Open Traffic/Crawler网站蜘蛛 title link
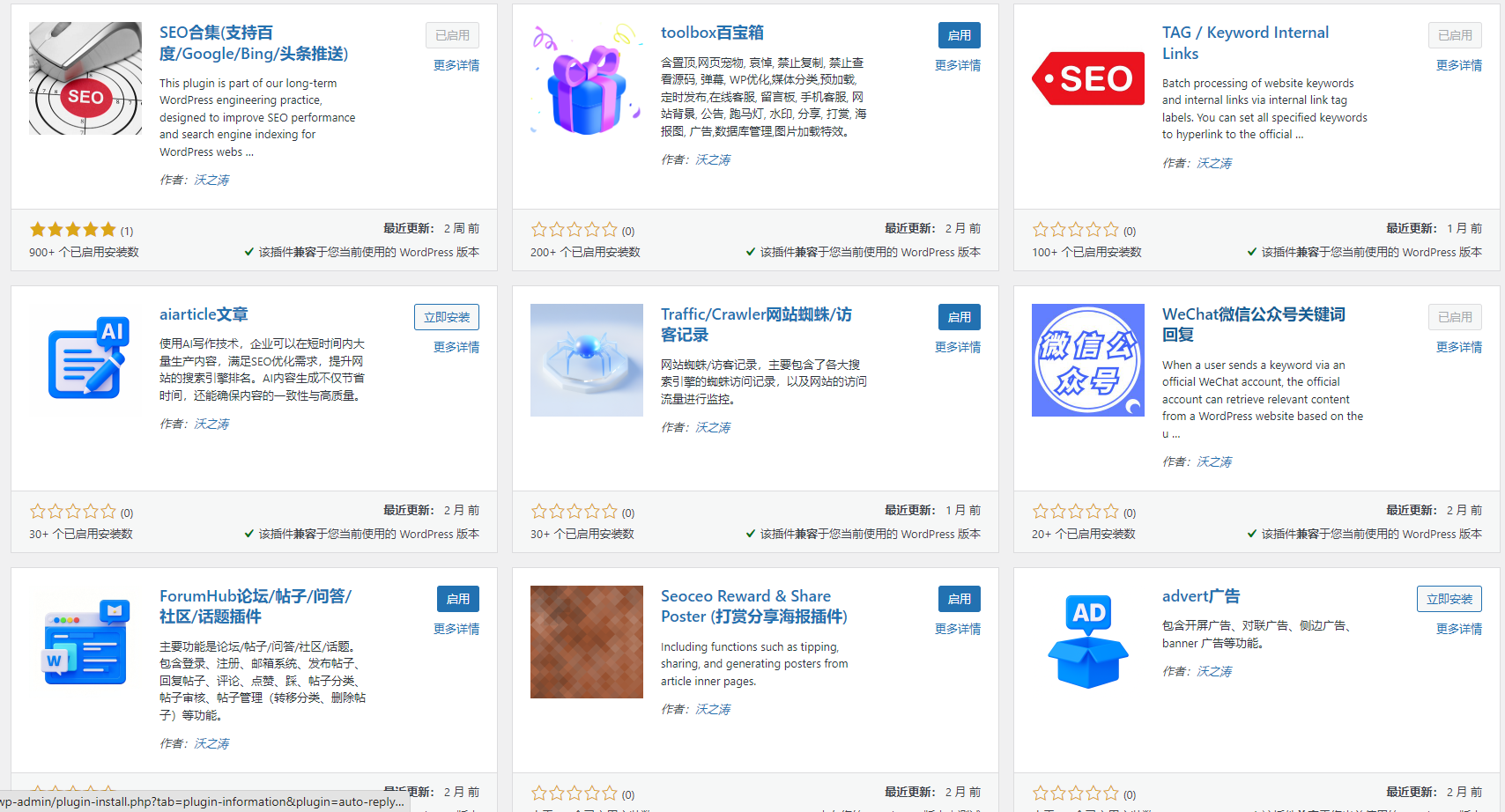 coord(756,325)
